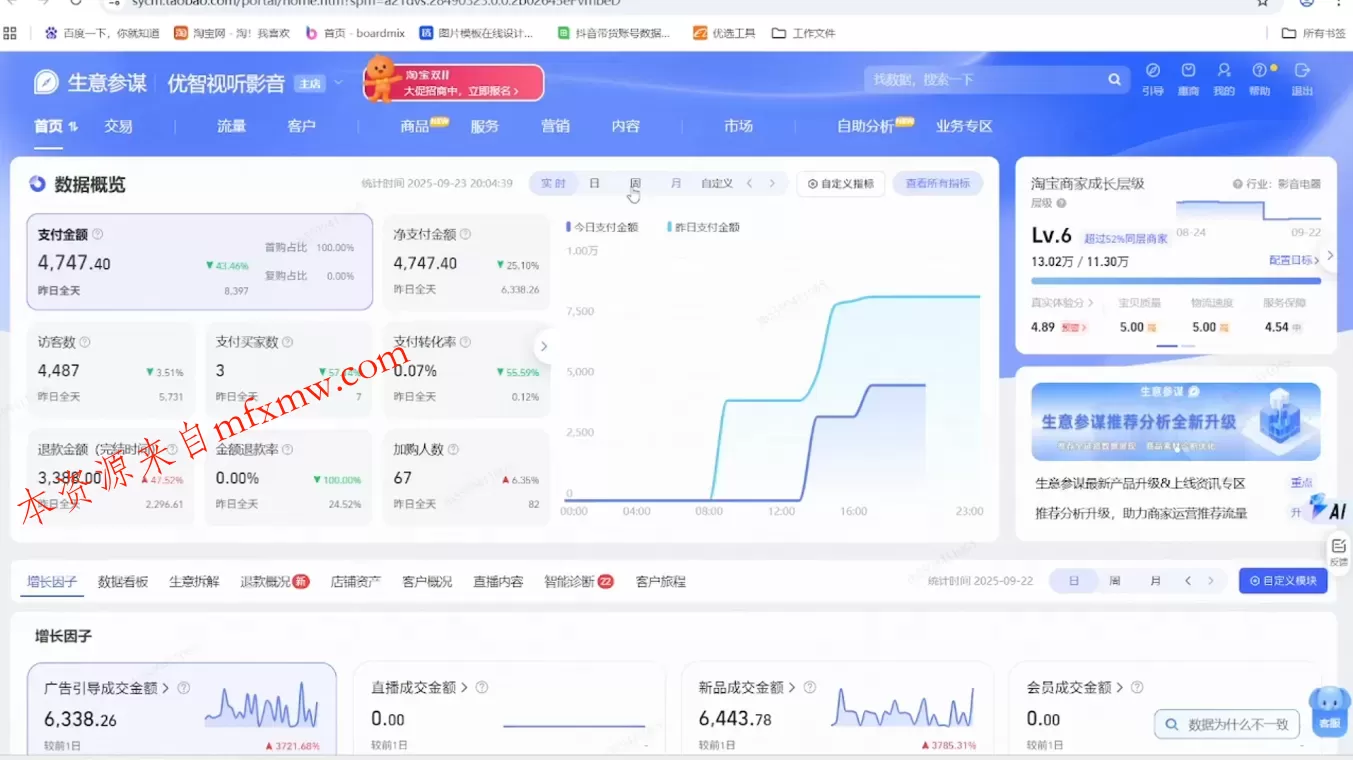This screenshot has width=1353, height=760.
Task: Expand 广告引导成交金额 details arrow
Action: tap(166, 688)
